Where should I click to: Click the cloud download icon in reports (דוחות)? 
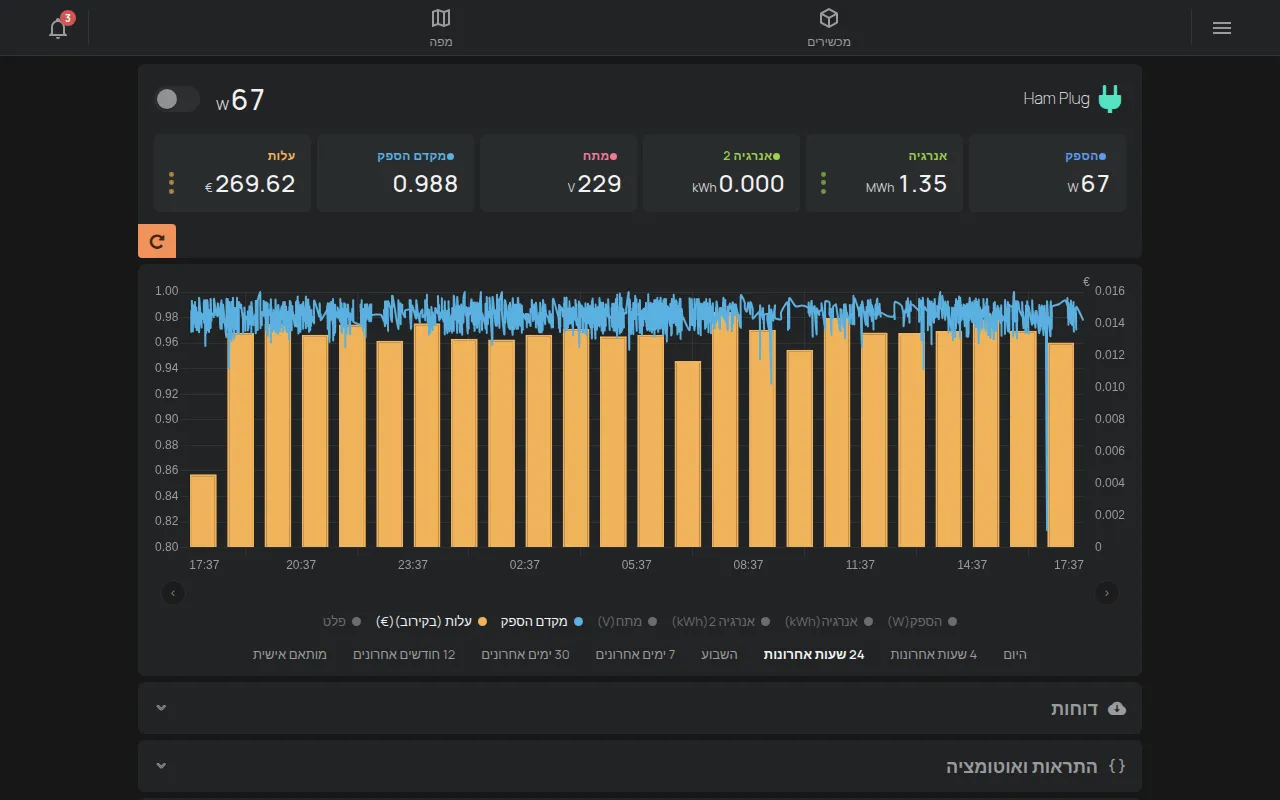click(1117, 708)
